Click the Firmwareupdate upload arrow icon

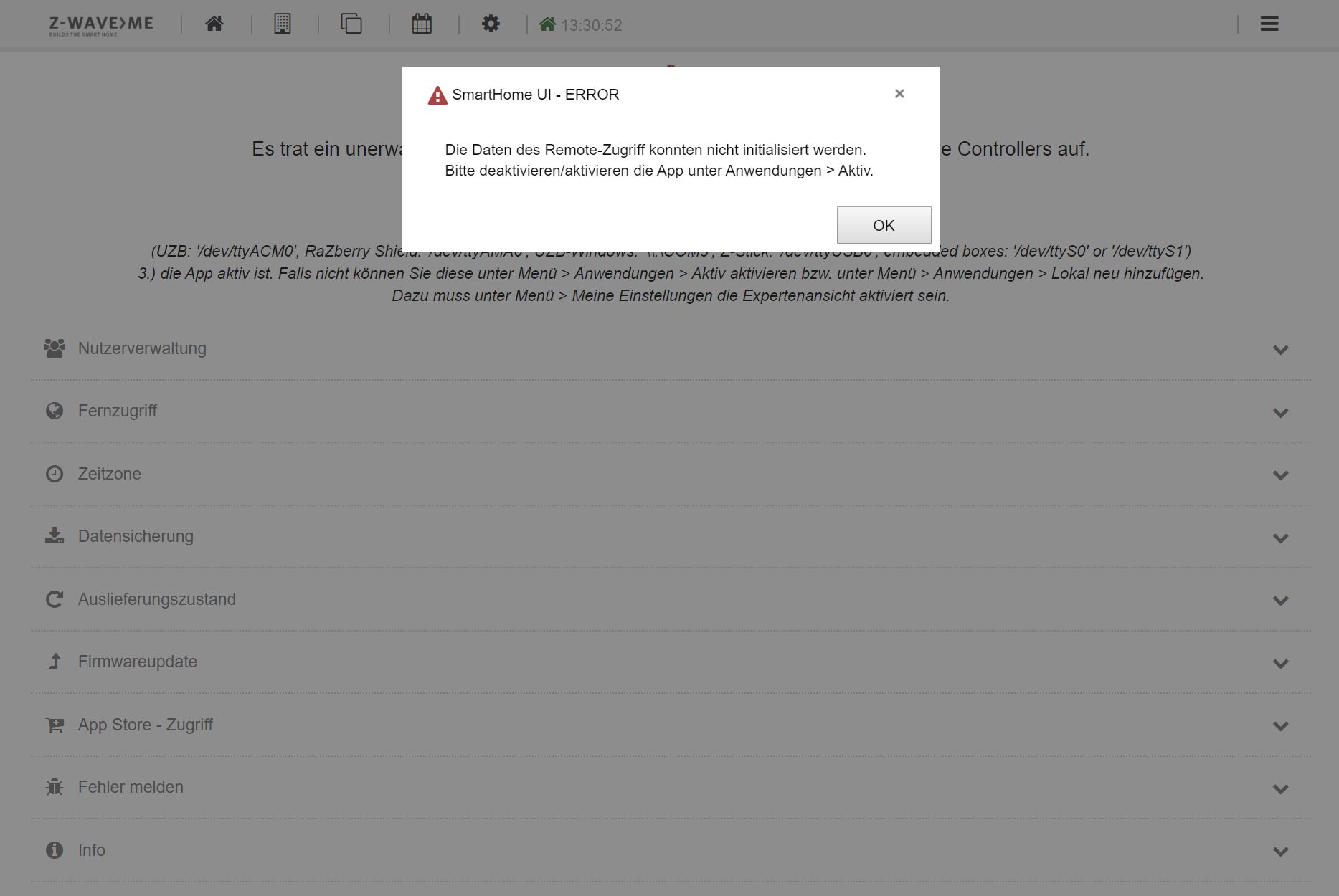pos(55,661)
